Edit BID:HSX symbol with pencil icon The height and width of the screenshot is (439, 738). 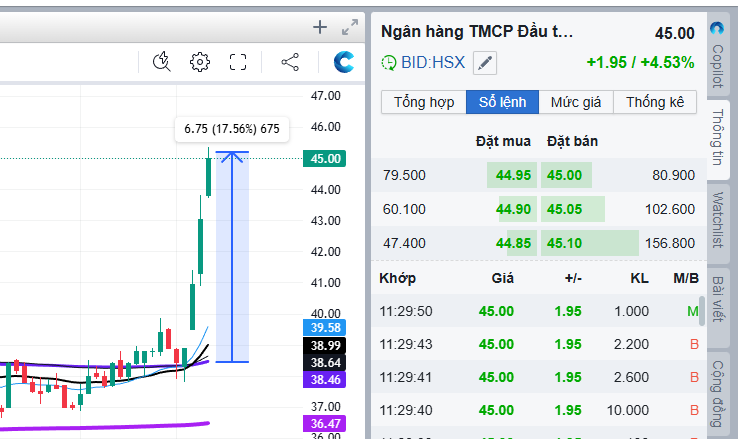click(485, 63)
